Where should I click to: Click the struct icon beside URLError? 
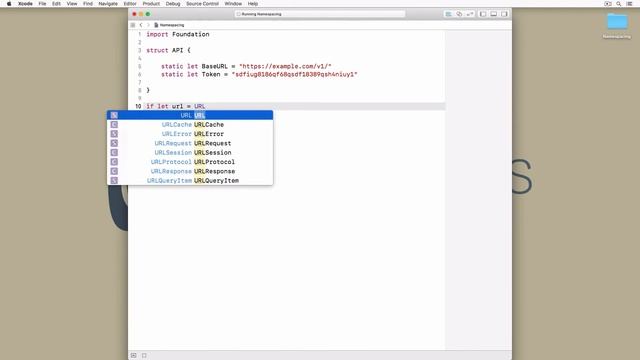[x=114, y=134]
